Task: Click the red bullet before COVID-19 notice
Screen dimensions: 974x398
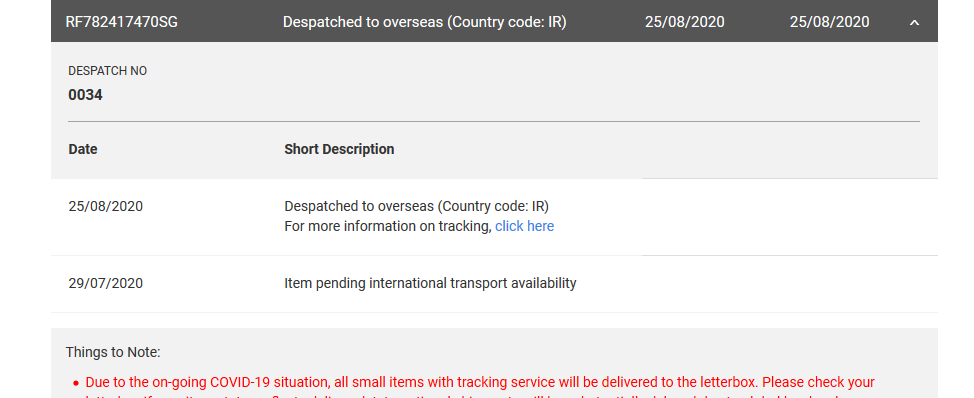Action: [76, 383]
